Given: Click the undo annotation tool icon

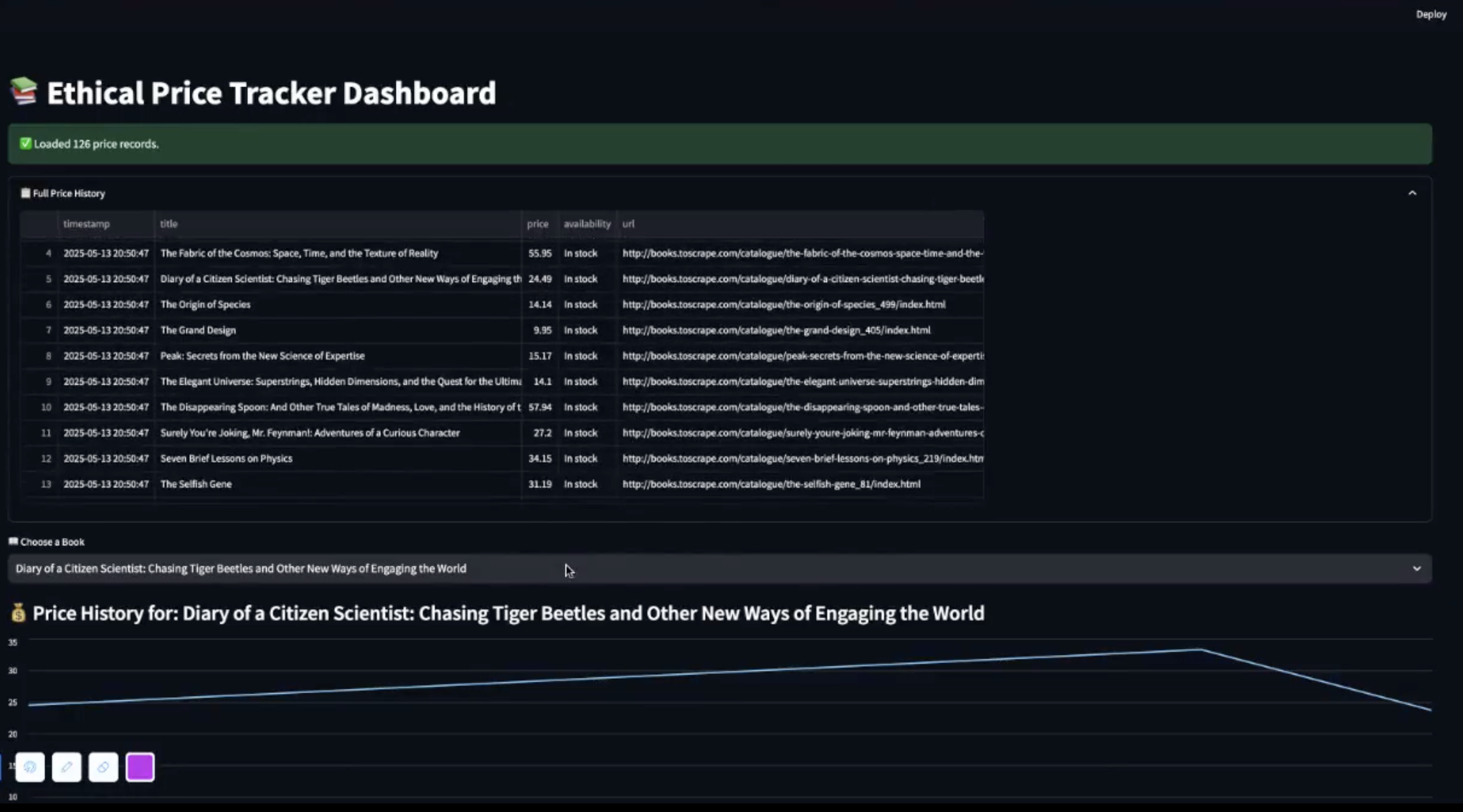Looking at the screenshot, I should click(30, 767).
